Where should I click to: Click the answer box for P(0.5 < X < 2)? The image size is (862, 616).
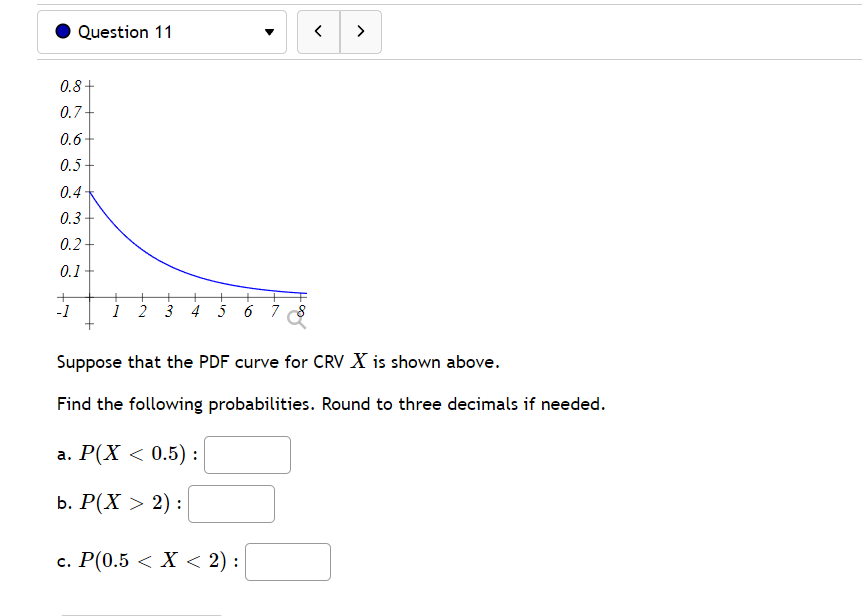pos(287,561)
